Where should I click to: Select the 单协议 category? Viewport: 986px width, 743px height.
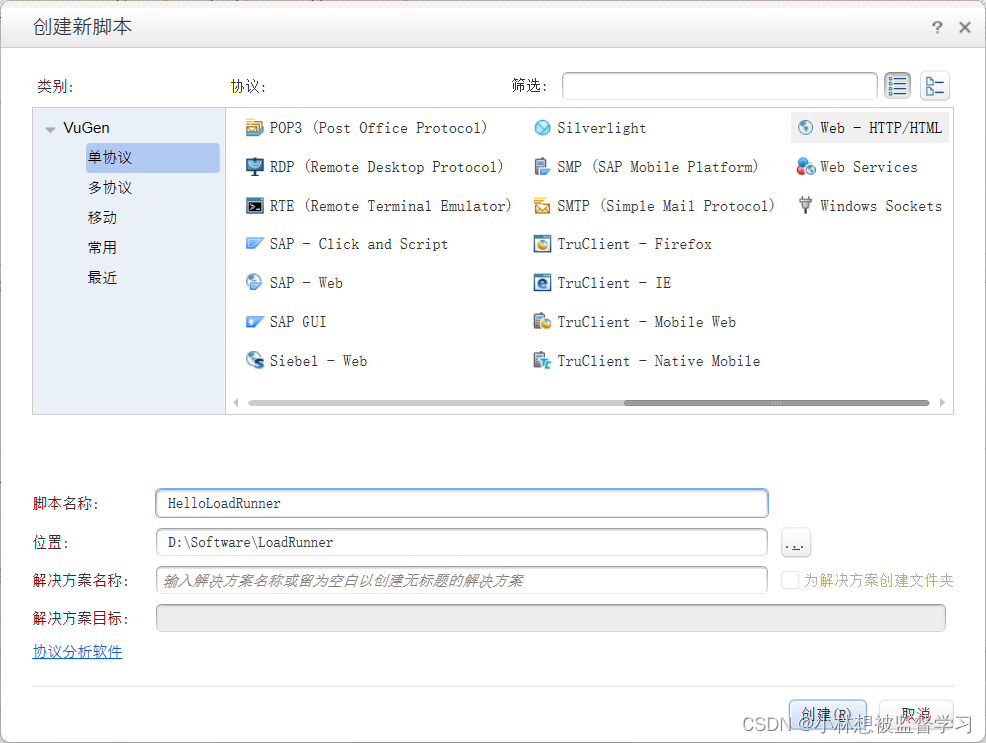[x=153, y=158]
